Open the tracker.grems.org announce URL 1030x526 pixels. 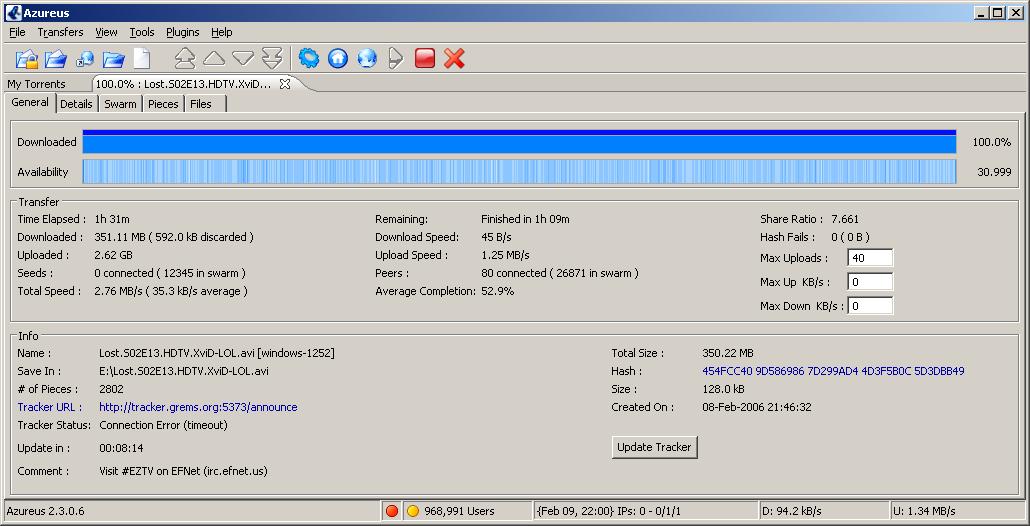pos(198,407)
